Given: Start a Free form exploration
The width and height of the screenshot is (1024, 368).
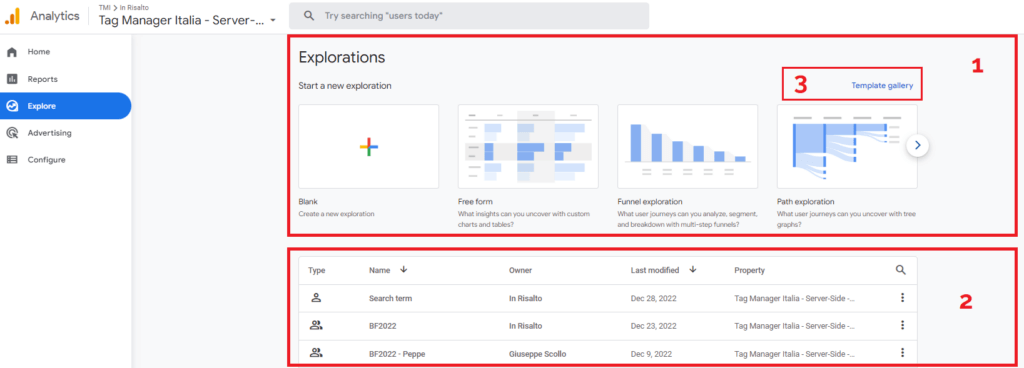Looking at the screenshot, I should (528, 146).
